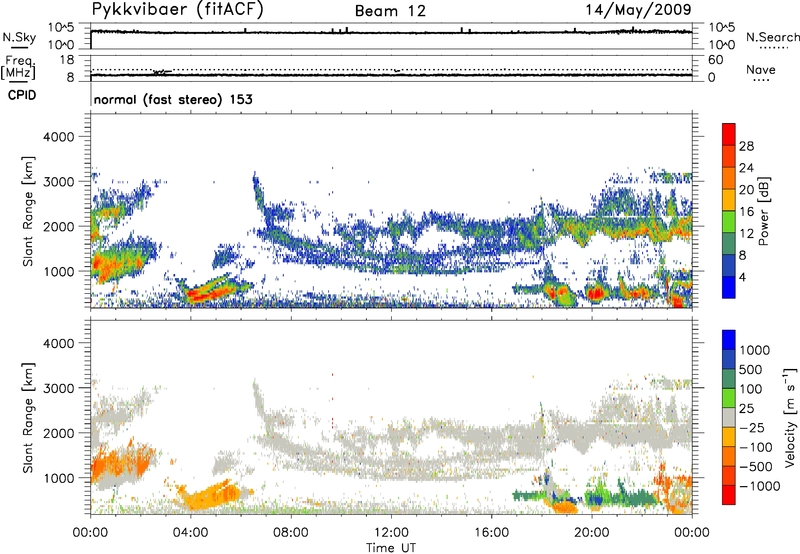The image size is (800, 554).
Task: Click the "-500" label on velocity colorbar
Action: click(756, 466)
